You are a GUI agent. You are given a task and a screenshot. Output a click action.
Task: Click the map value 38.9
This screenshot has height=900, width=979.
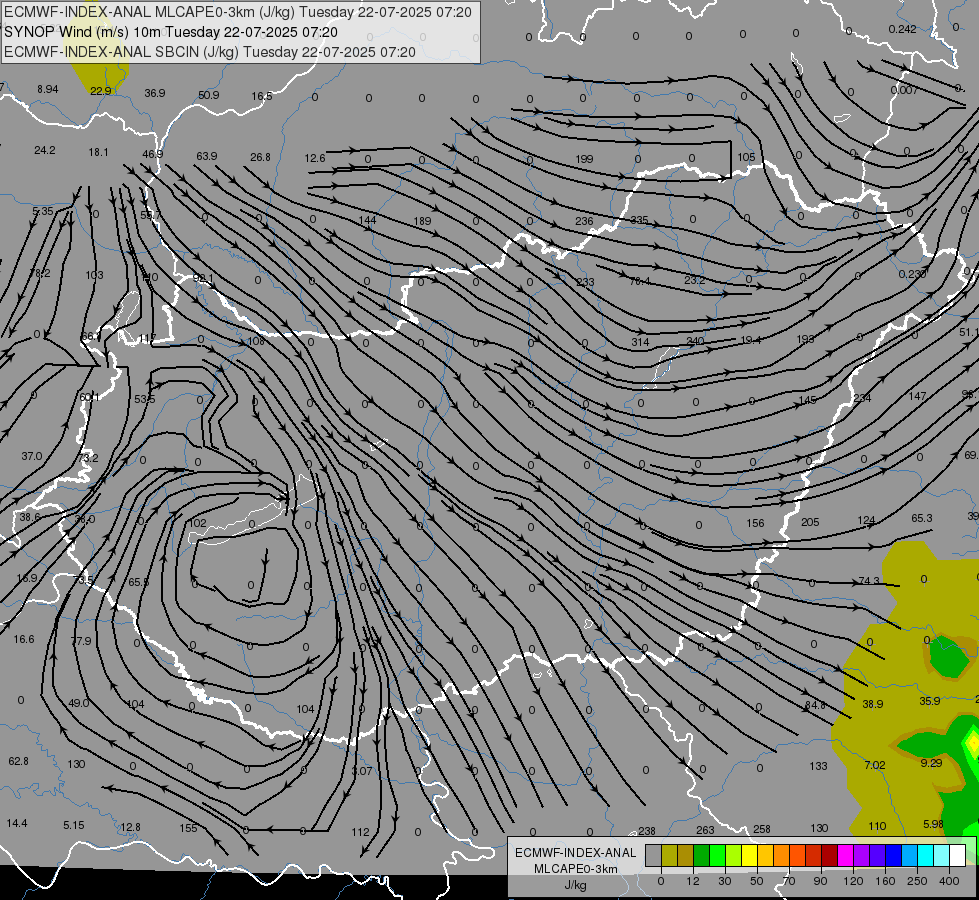pos(872,704)
